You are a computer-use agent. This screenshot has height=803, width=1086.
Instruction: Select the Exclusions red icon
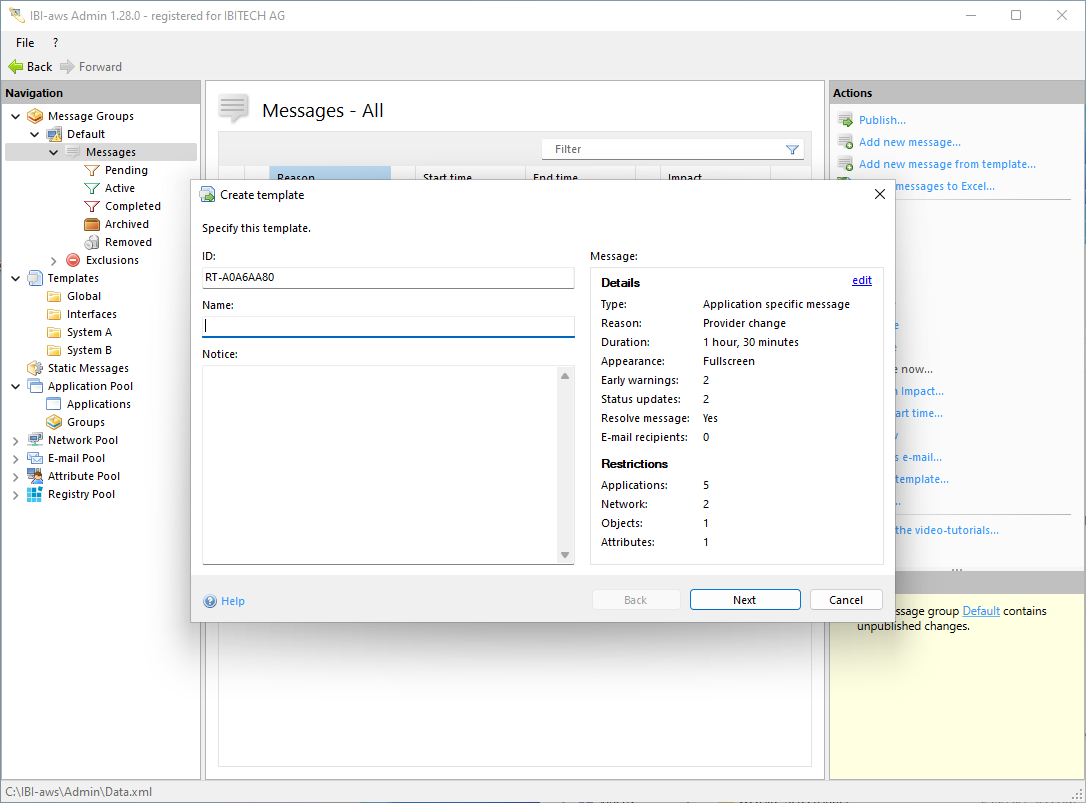pyautogui.click(x=73, y=260)
